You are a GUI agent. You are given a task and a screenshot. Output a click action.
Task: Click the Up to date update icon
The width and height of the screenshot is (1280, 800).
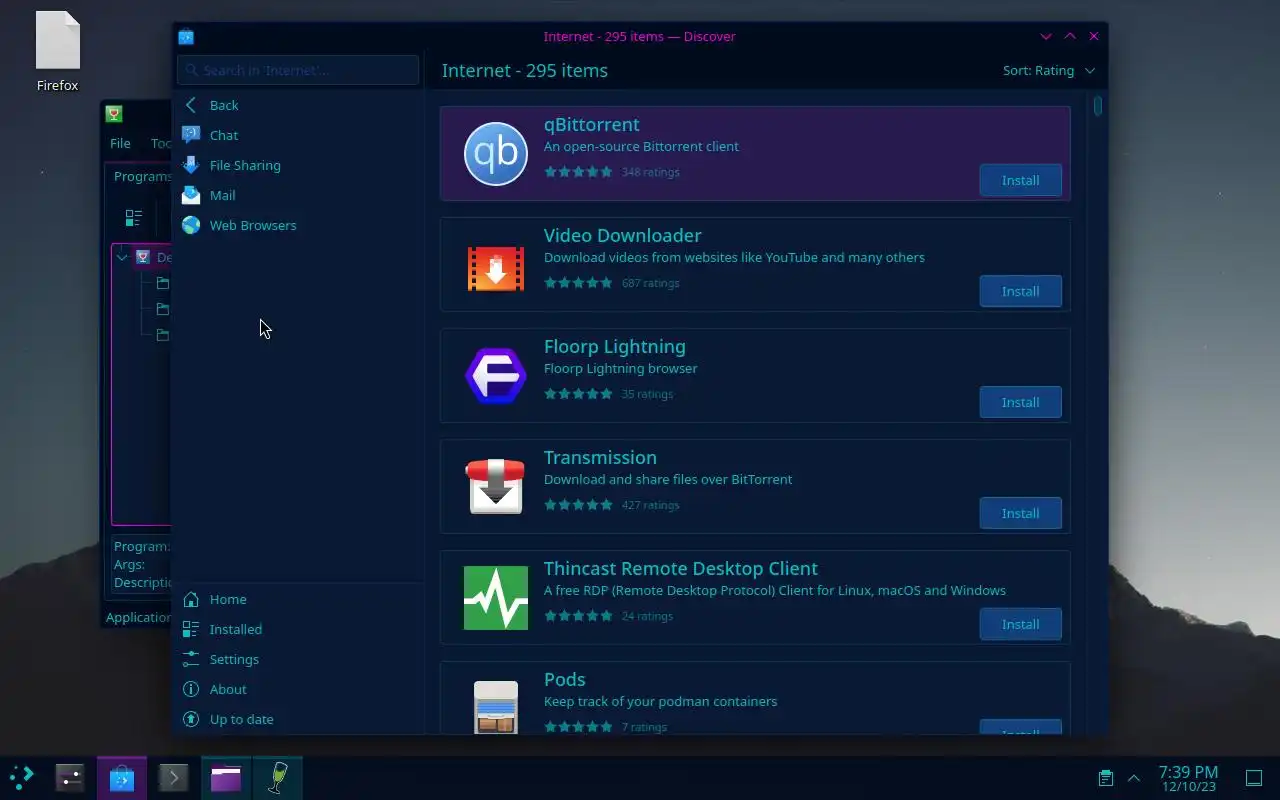[x=191, y=719]
